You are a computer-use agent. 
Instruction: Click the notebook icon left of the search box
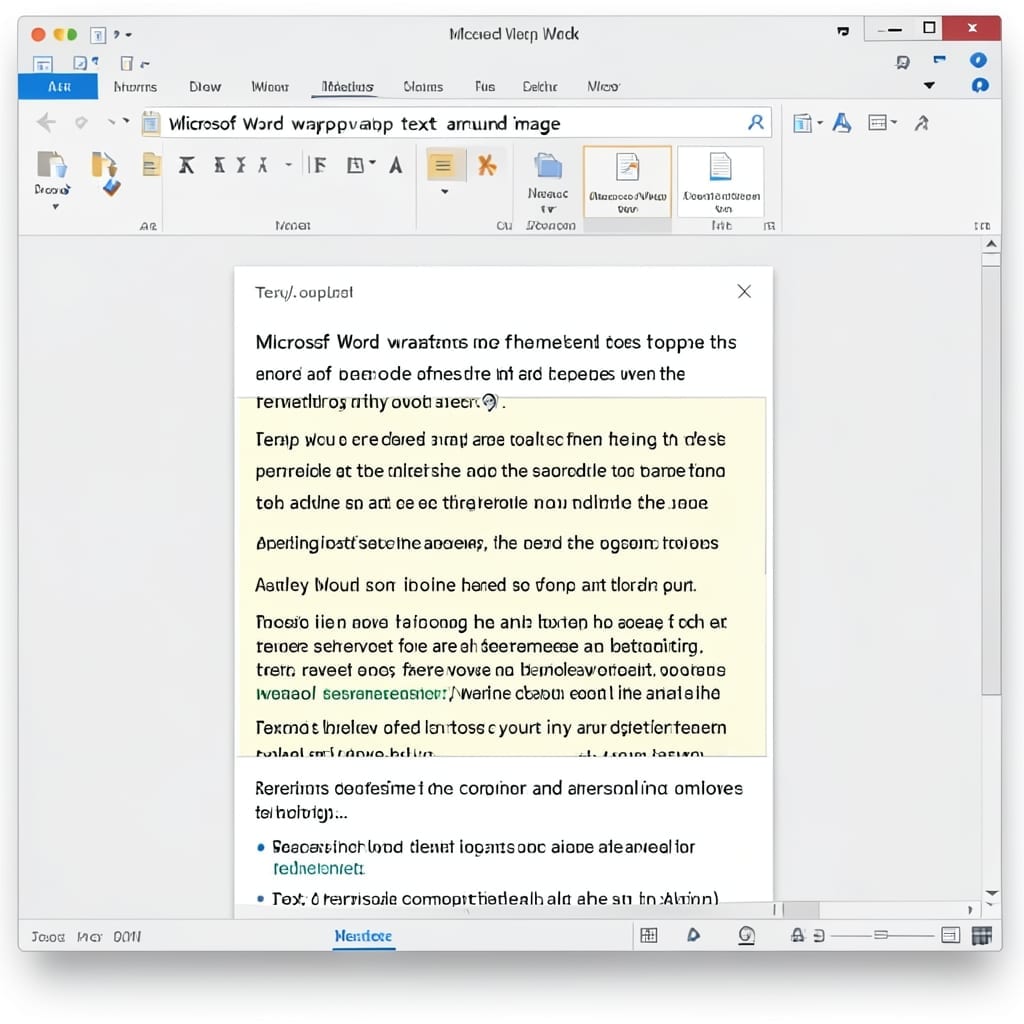coord(151,123)
